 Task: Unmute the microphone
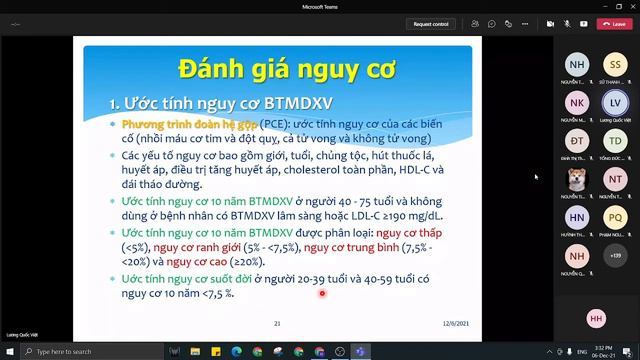pos(567,24)
